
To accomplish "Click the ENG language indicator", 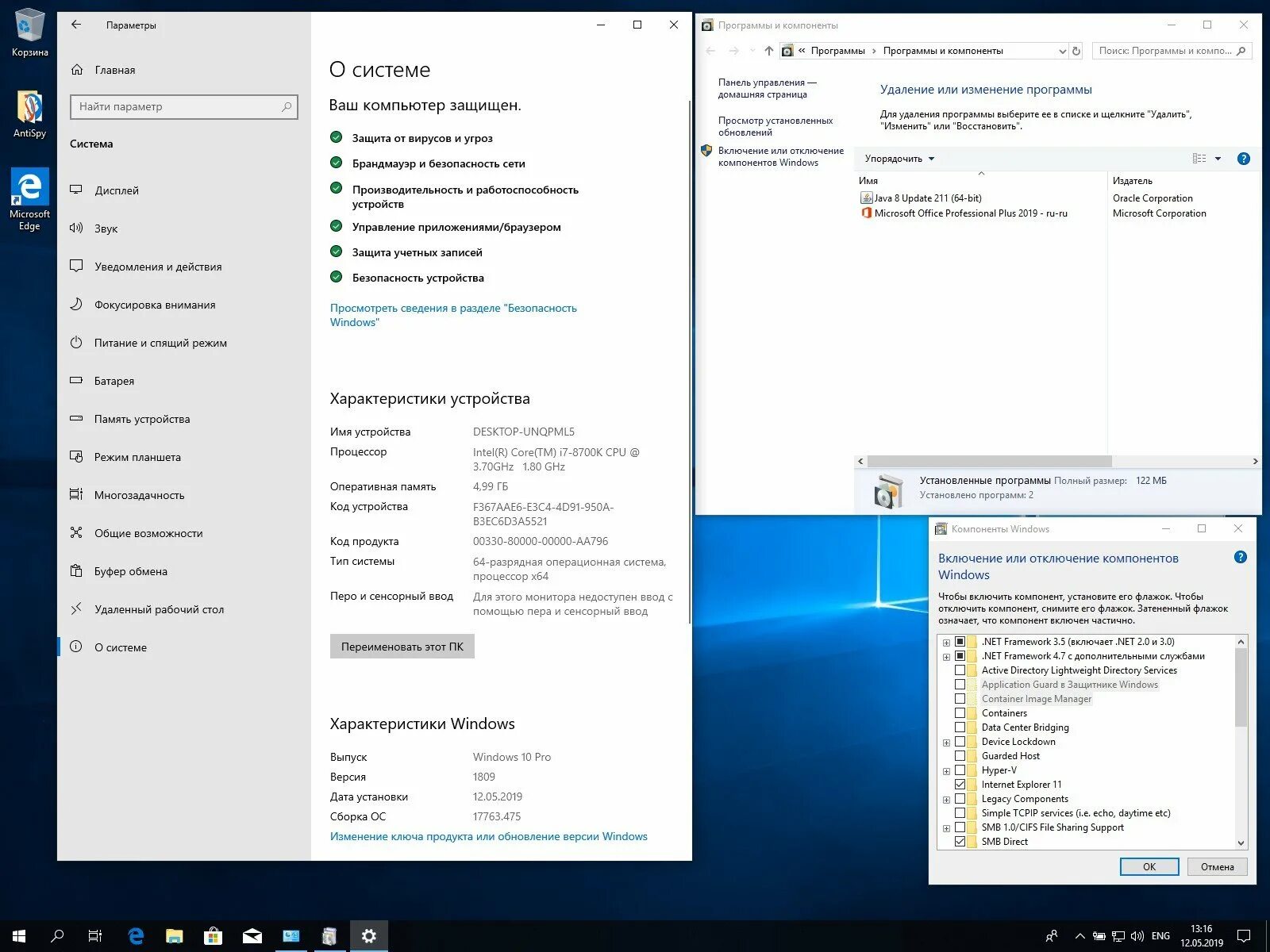I will (1160, 936).
